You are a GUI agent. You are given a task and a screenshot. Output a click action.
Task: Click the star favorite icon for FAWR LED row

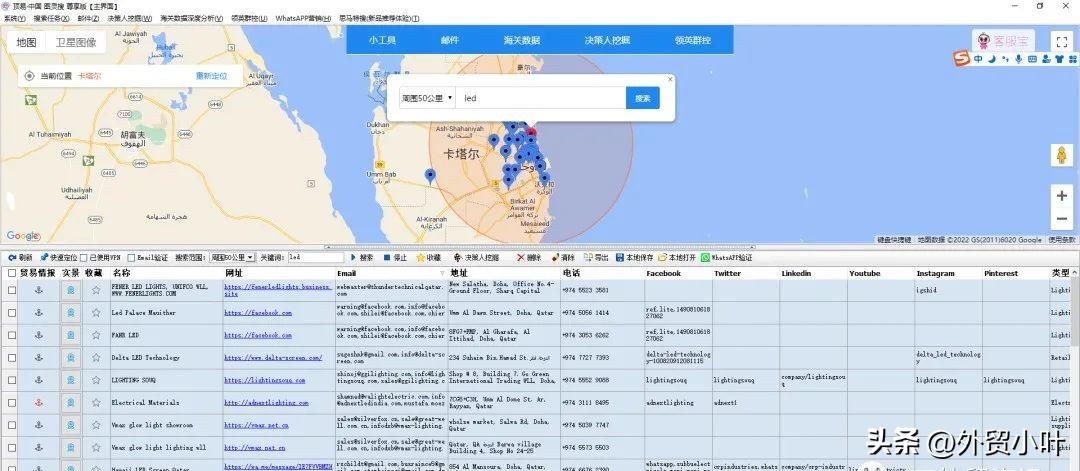(x=96, y=335)
